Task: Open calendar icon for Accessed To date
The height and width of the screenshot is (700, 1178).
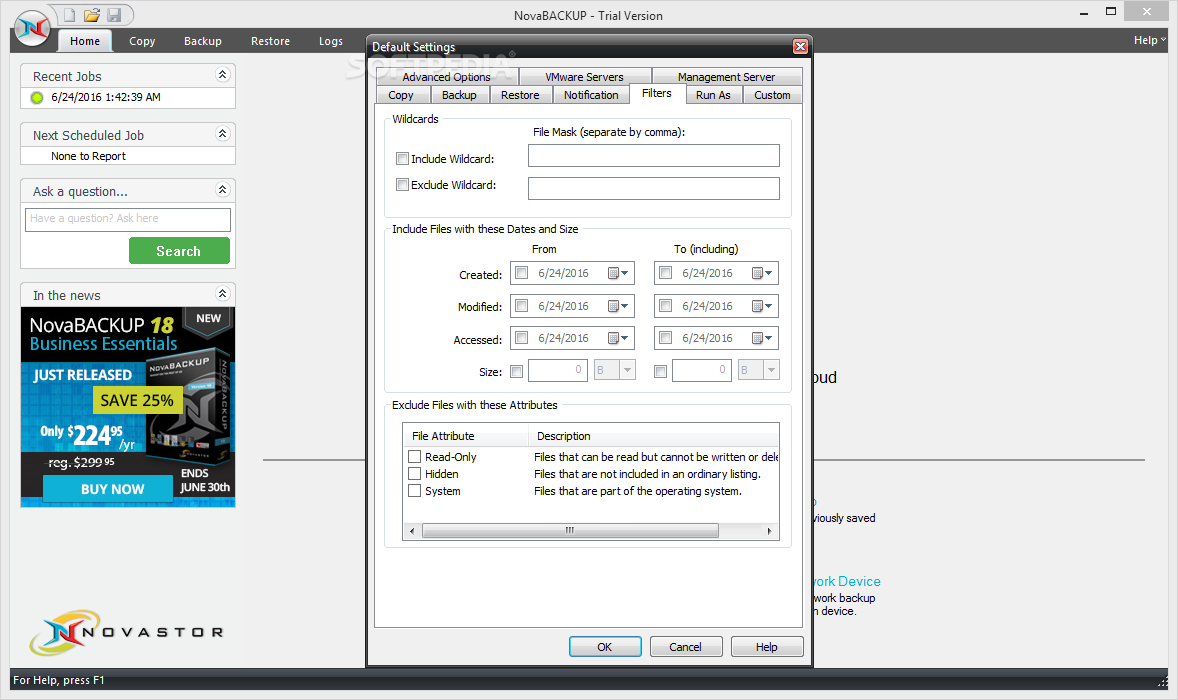Action: tap(762, 339)
